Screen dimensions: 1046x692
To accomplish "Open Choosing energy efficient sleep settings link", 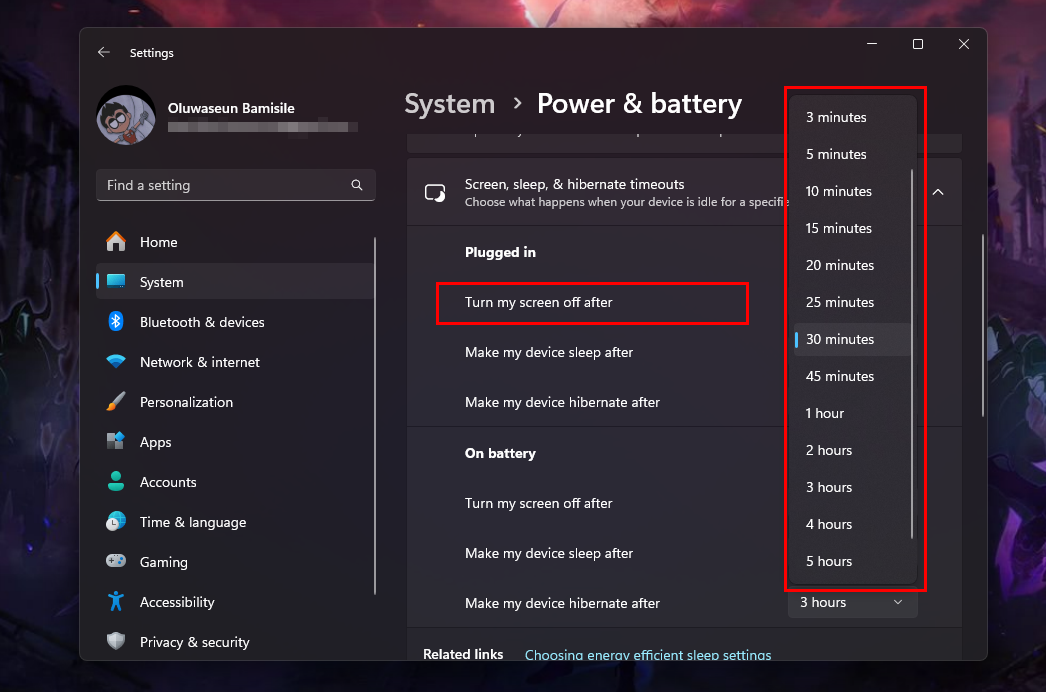I will tap(648, 655).
